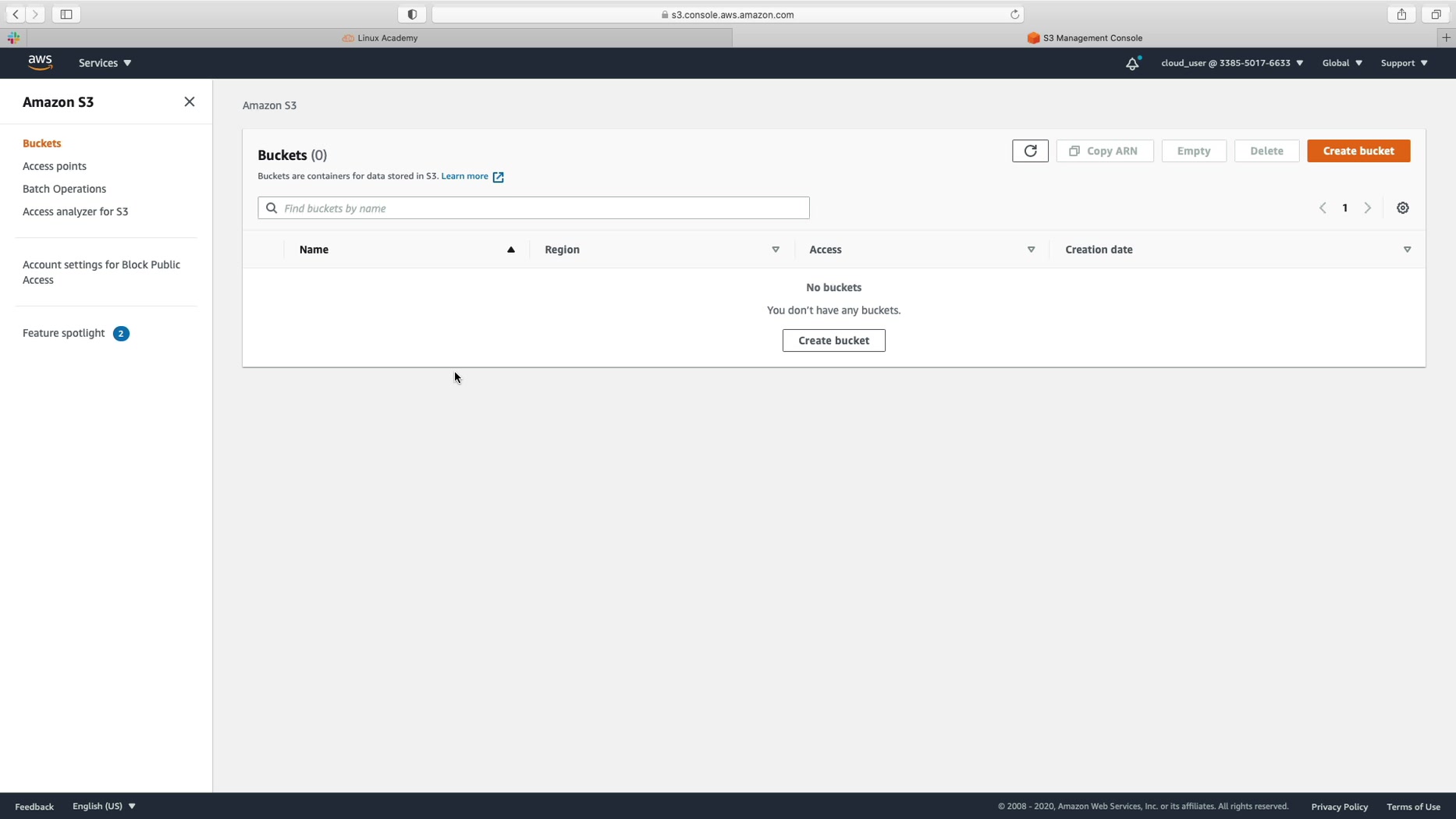The width and height of the screenshot is (1456, 819).
Task: Click the AWS logo home icon
Action: pyautogui.click(x=40, y=62)
